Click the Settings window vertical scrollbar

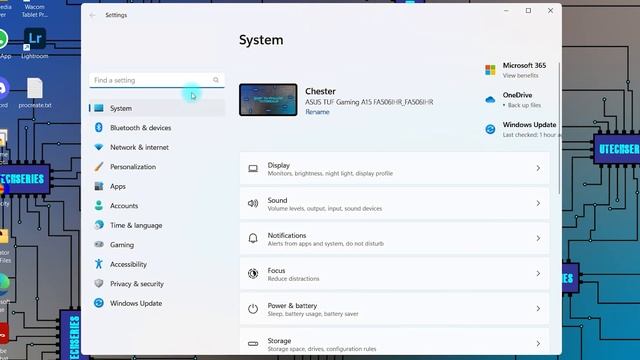[x=559, y=129]
